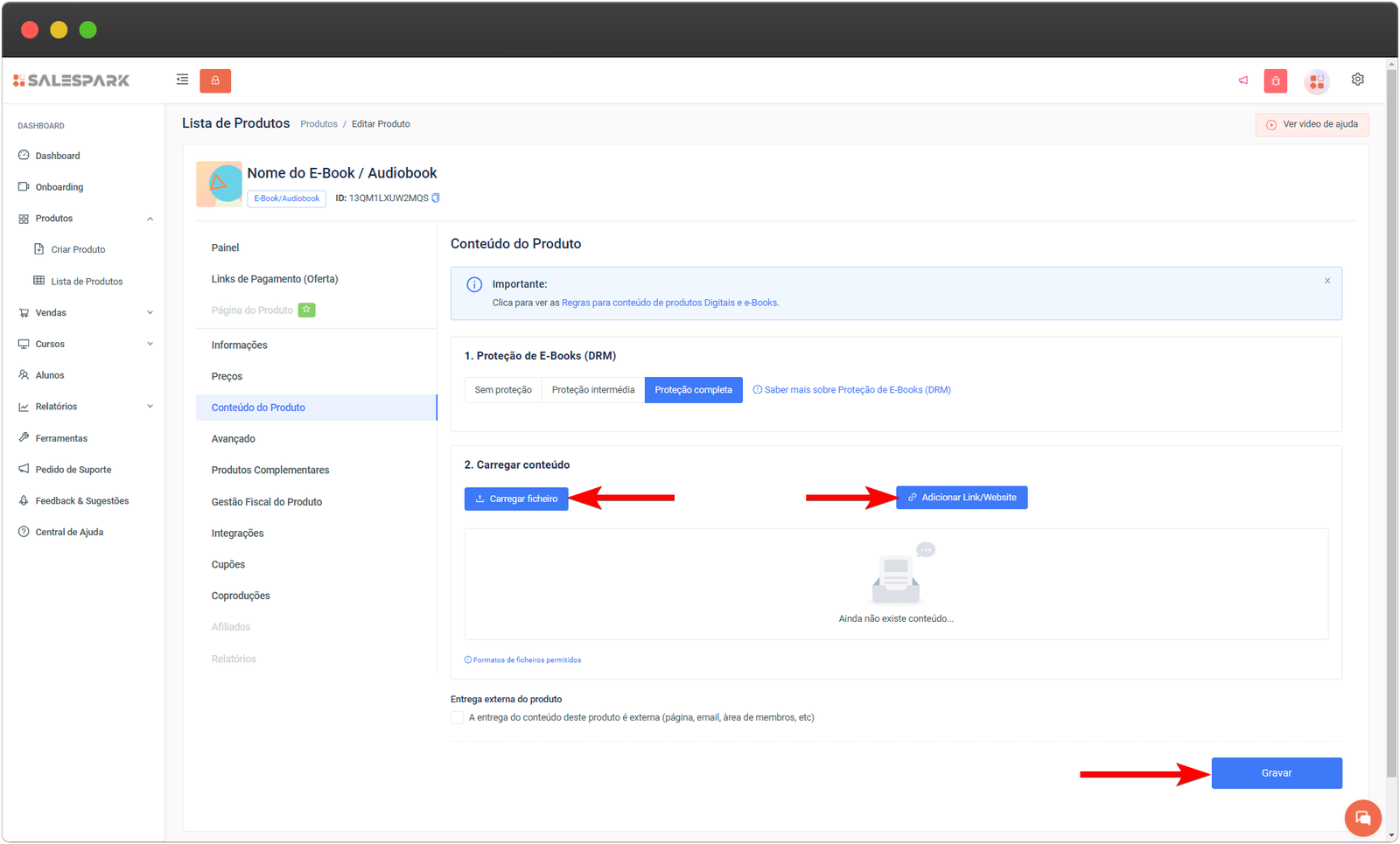Open the Preços product tab

[x=227, y=377]
